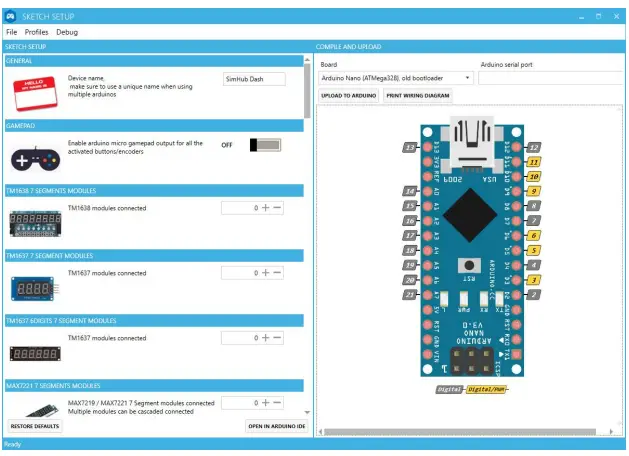Screen dimensions: 629x456
Task: Click pin 12 label on Arduino diagram
Action: click(534, 147)
